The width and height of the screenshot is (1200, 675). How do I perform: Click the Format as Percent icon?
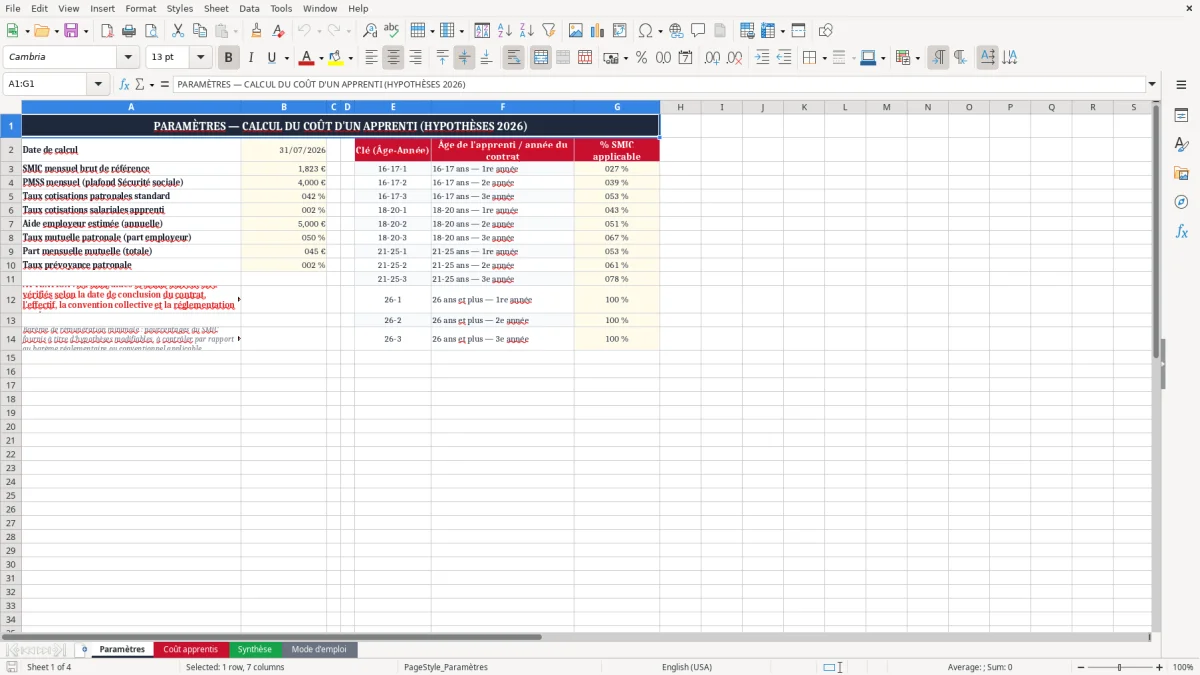coord(641,58)
